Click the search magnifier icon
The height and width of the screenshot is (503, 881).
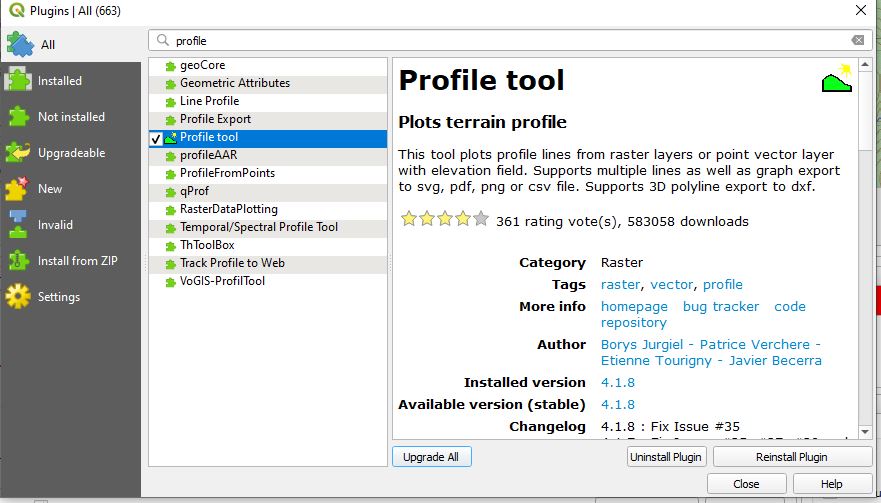tap(163, 40)
